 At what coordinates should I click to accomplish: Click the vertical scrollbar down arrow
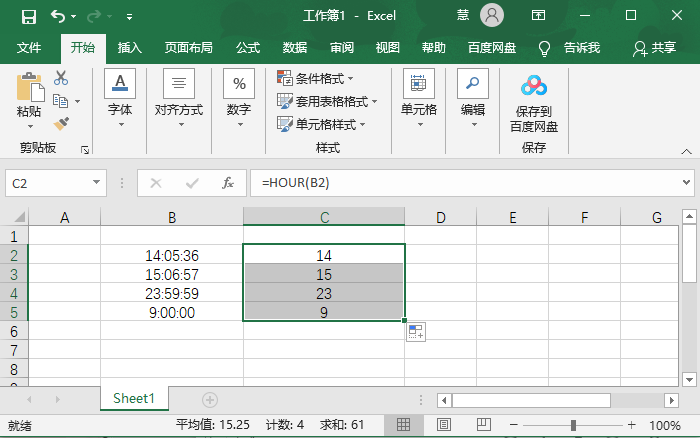click(689, 380)
